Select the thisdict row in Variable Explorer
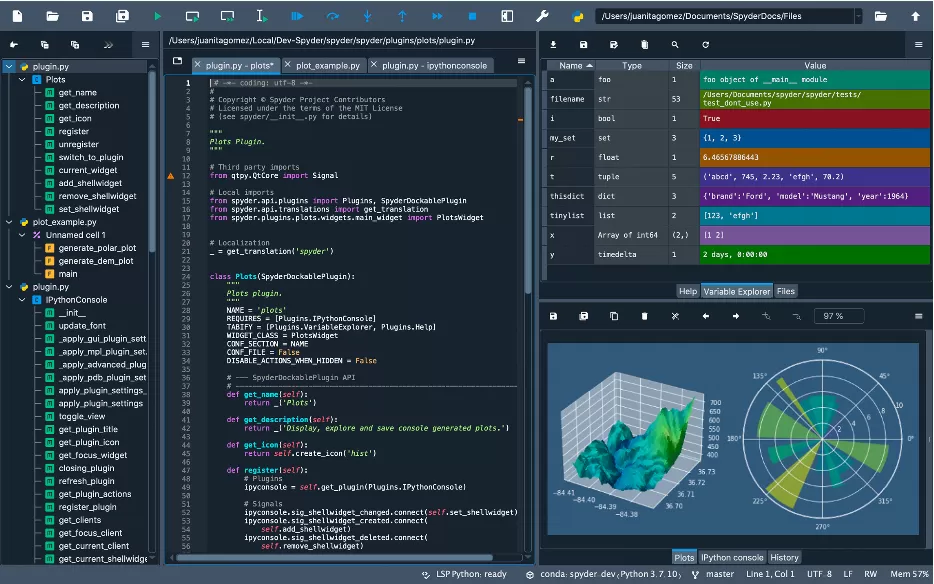 pos(570,196)
